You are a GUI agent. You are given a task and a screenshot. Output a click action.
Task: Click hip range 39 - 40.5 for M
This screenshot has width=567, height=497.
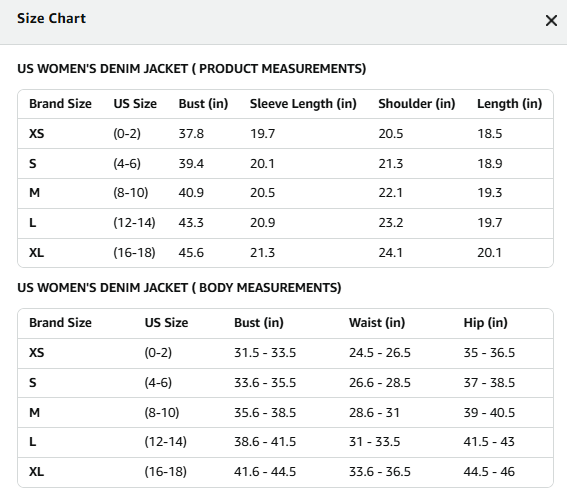(x=489, y=413)
